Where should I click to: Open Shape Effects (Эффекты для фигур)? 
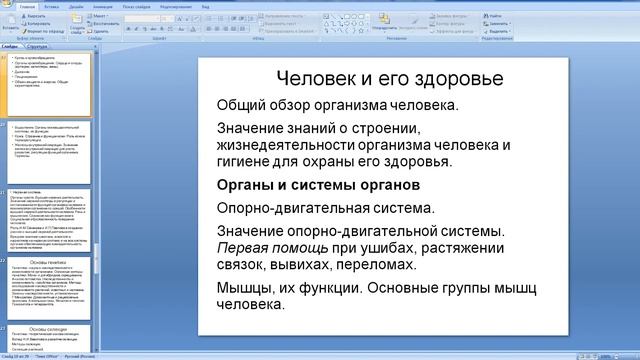451,31
